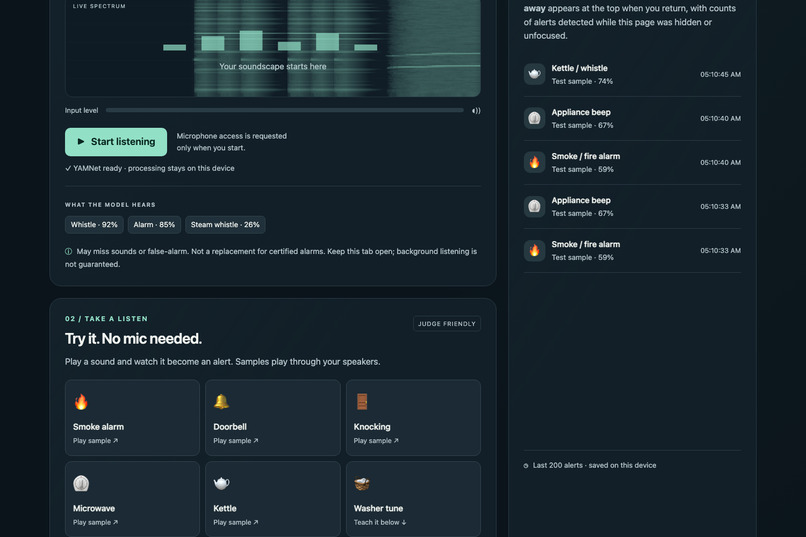Select the Alarm · 85% chip
This screenshot has width=806, height=537.
click(154, 225)
